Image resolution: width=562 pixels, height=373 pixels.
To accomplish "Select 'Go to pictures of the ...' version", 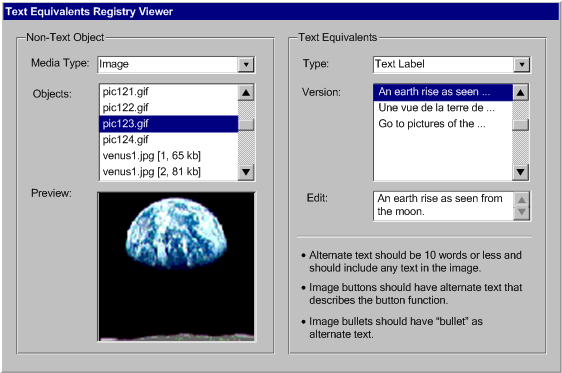I will [x=443, y=124].
